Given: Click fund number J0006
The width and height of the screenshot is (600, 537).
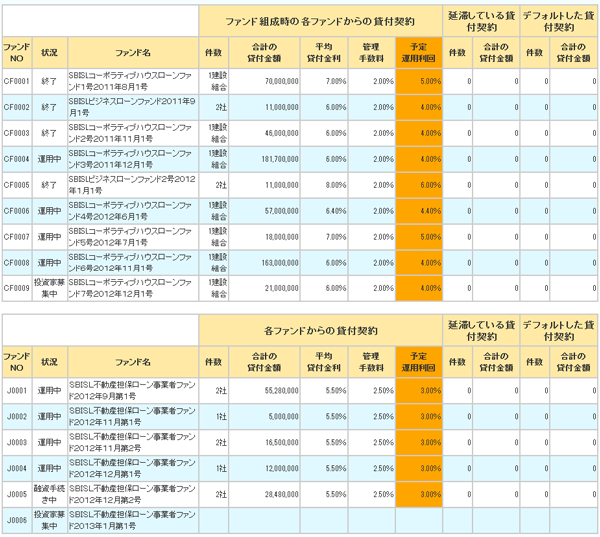Looking at the screenshot, I should [x=17, y=520].
